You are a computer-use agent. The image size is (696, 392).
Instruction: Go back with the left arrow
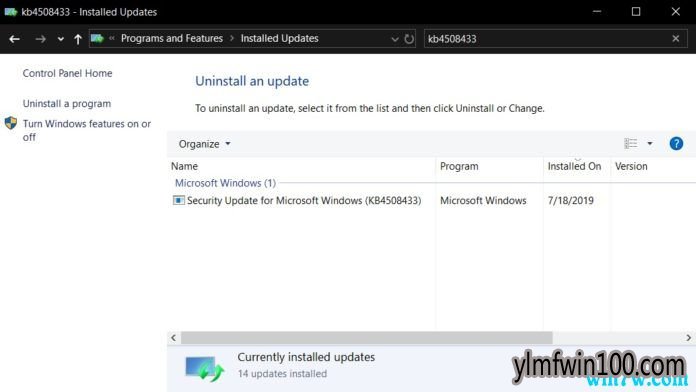tap(14, 39)
